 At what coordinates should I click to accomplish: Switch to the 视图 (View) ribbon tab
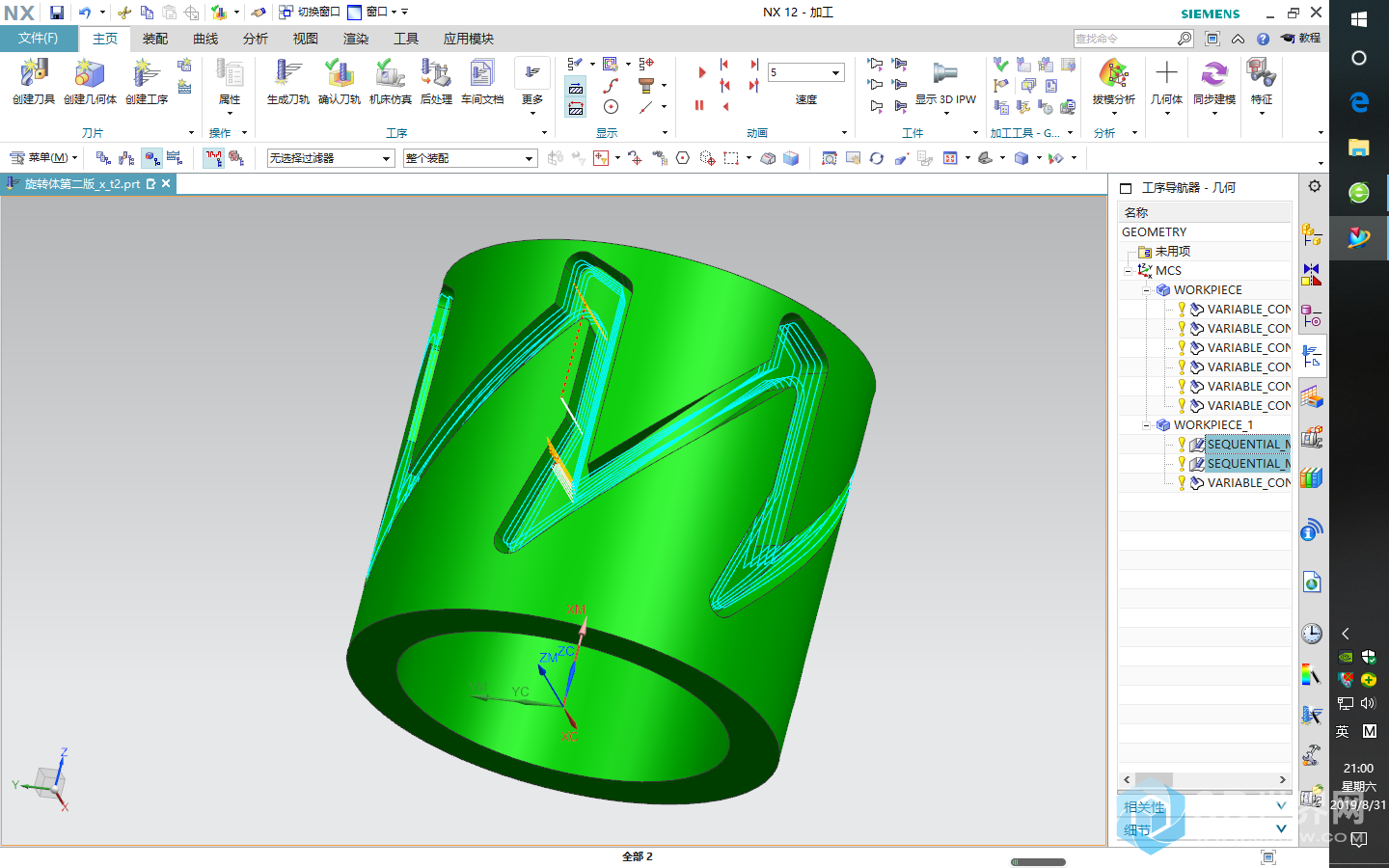(x=306, y=39)
